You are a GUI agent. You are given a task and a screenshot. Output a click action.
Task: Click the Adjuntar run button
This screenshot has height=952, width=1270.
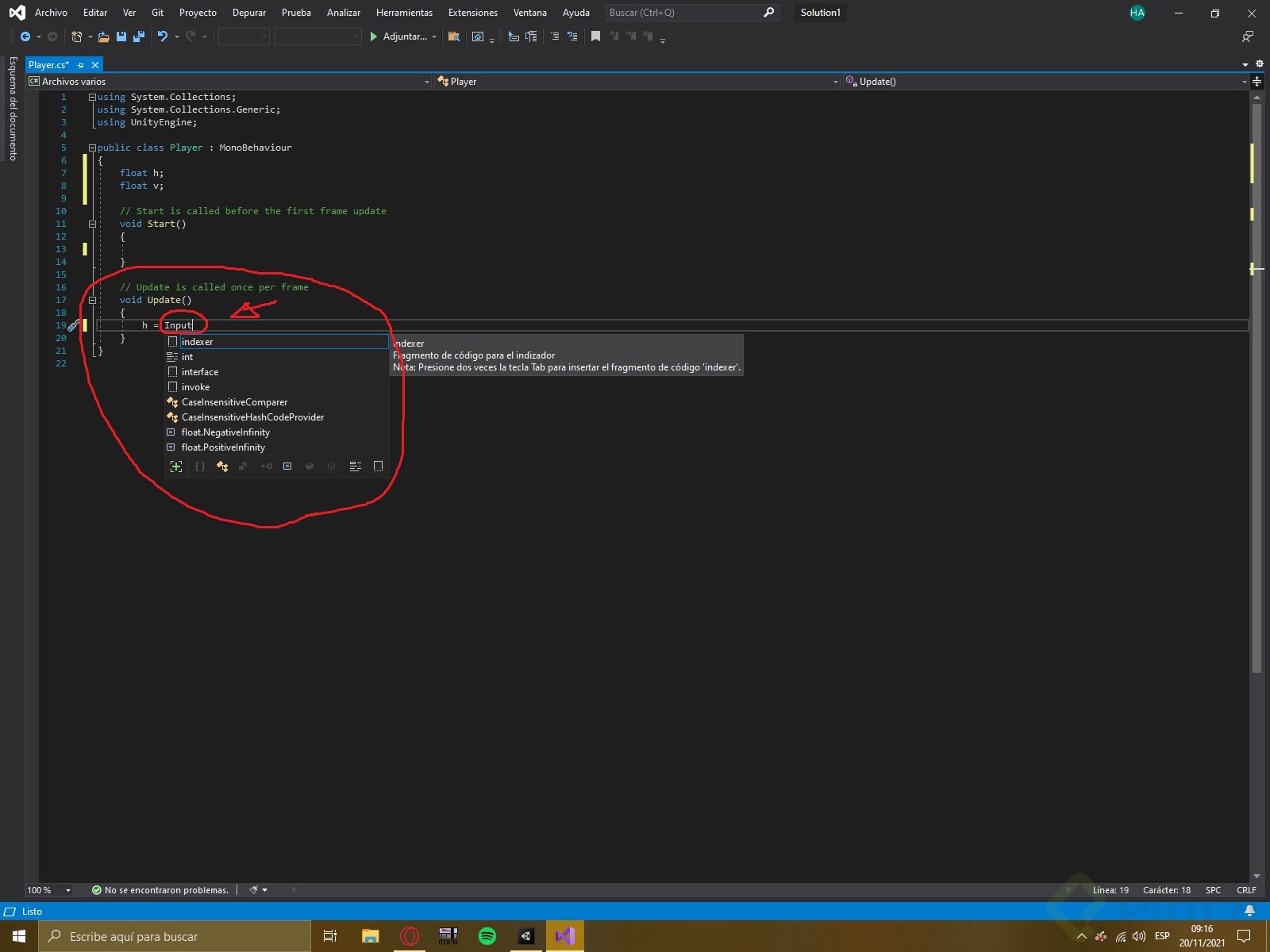coord(398,36)
